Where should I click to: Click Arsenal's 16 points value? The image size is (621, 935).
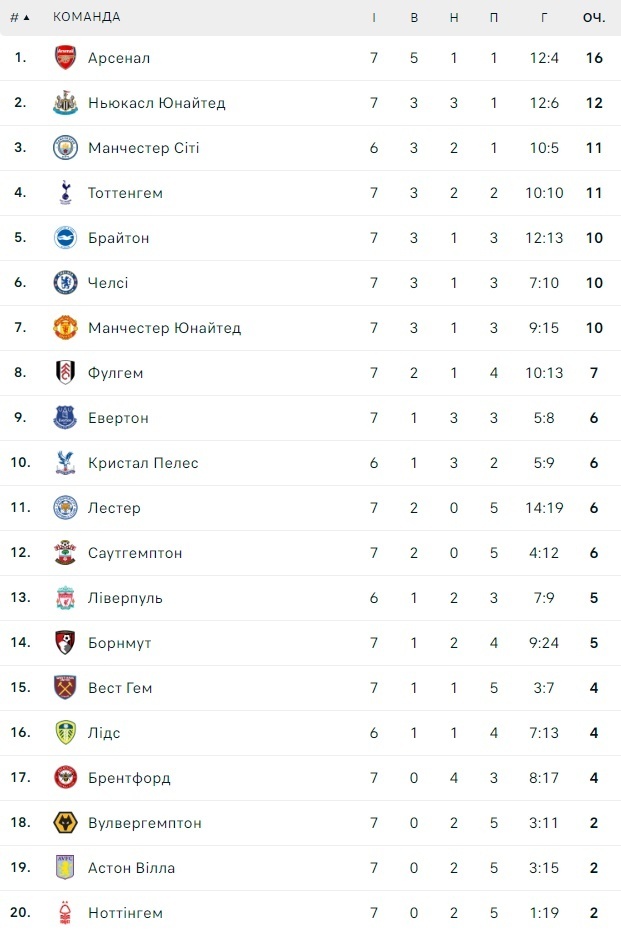[x=594, y=58]
